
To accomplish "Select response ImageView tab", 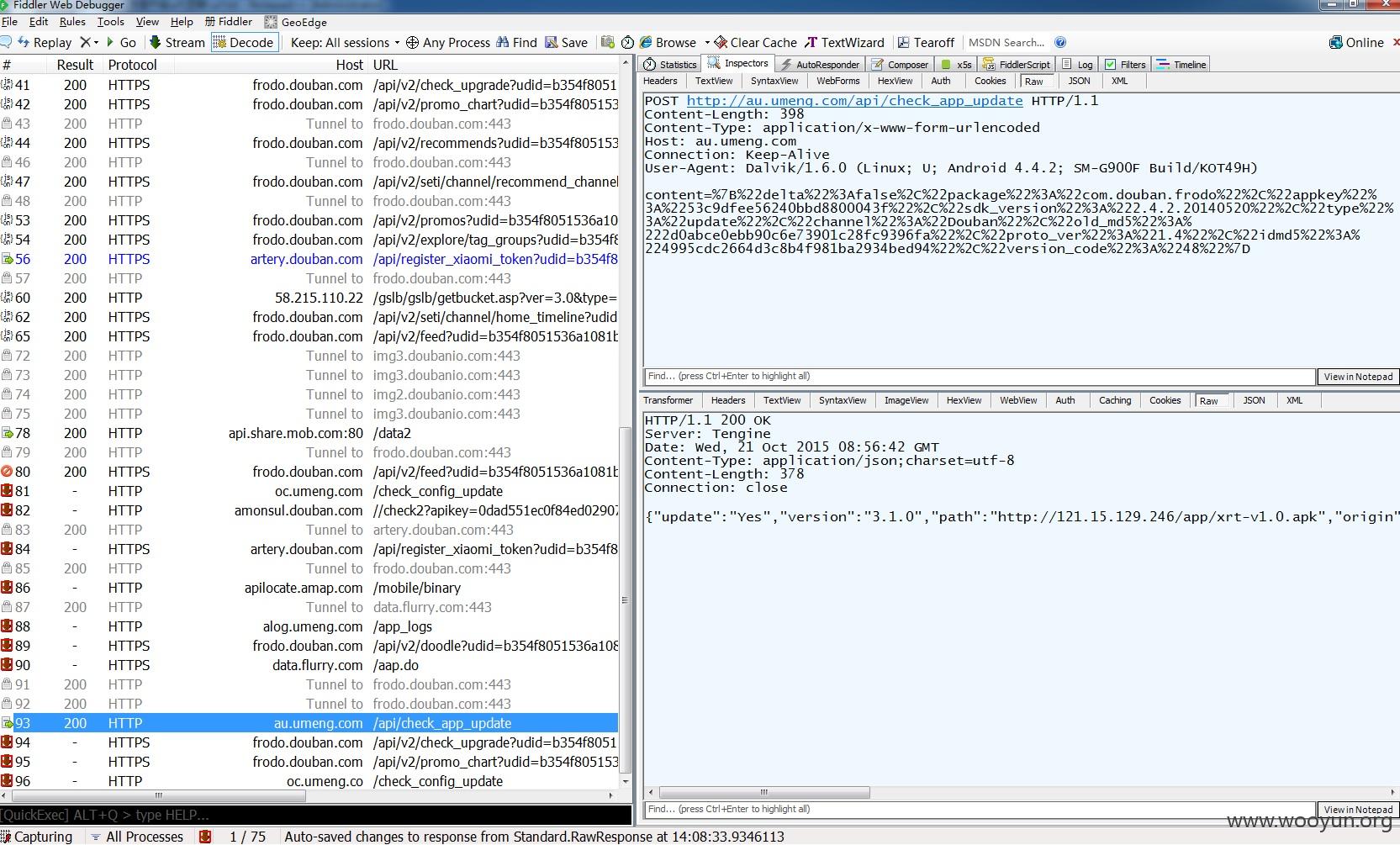I will point(906,400).
